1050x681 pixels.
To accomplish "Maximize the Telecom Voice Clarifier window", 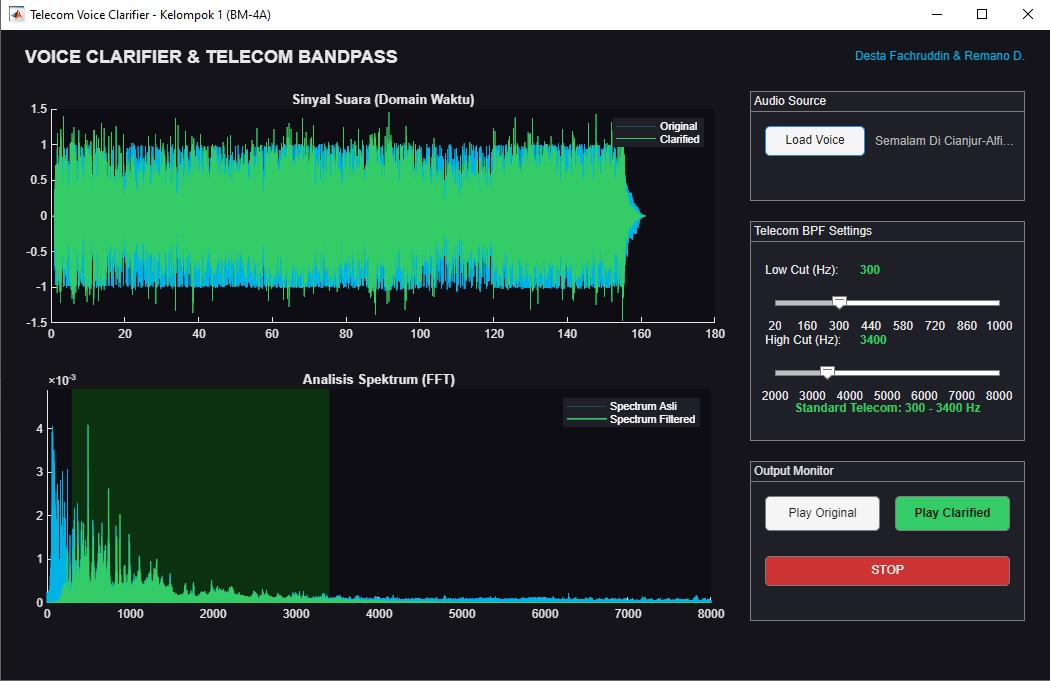I will click(982, 14).
